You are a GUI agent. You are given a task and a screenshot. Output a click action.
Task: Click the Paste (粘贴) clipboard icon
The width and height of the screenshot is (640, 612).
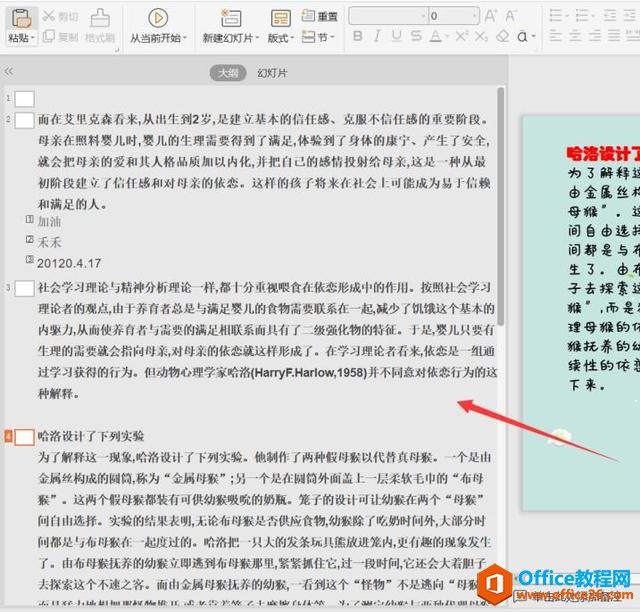click(x=21, y=19)
